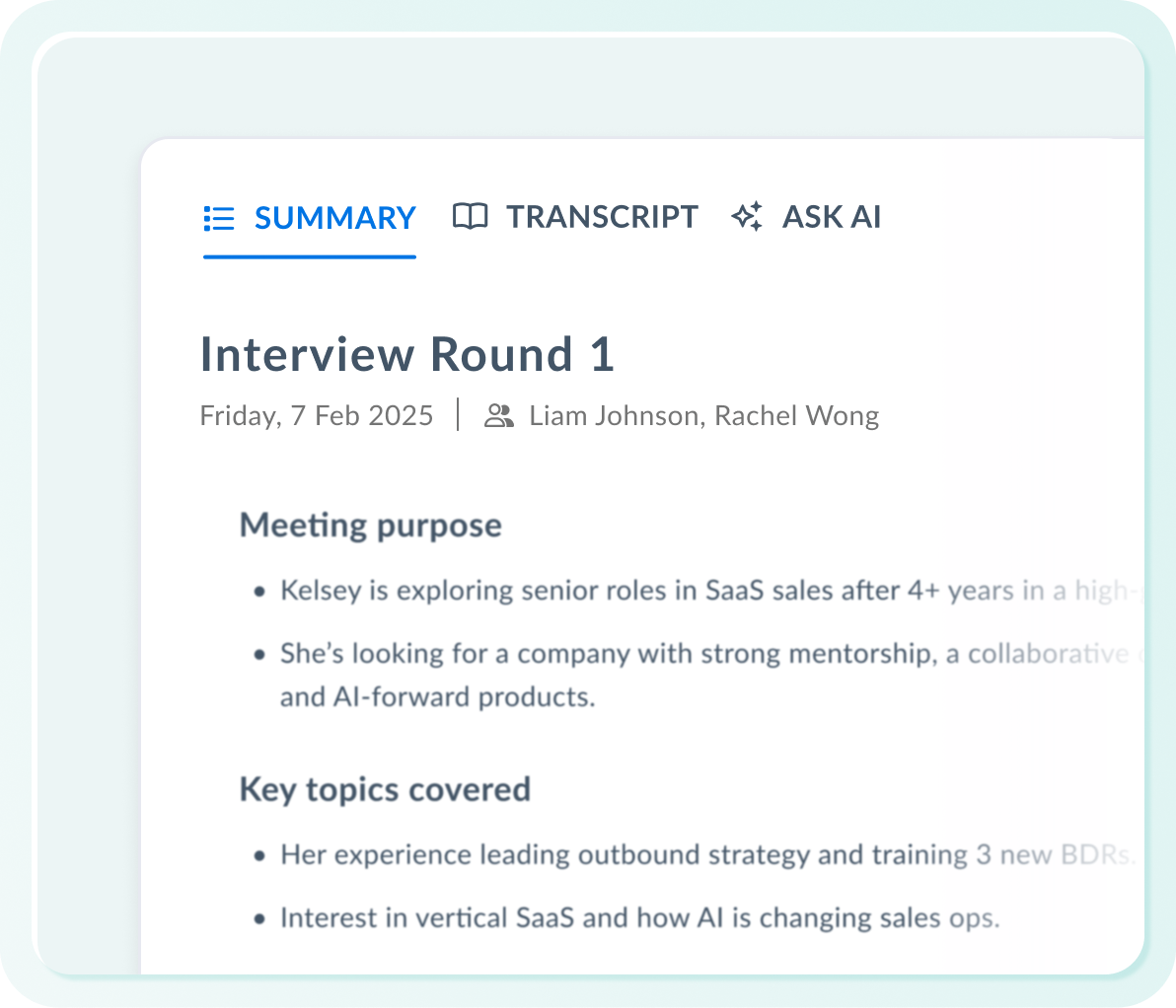Open the ASK AI tab

(806, 217)
